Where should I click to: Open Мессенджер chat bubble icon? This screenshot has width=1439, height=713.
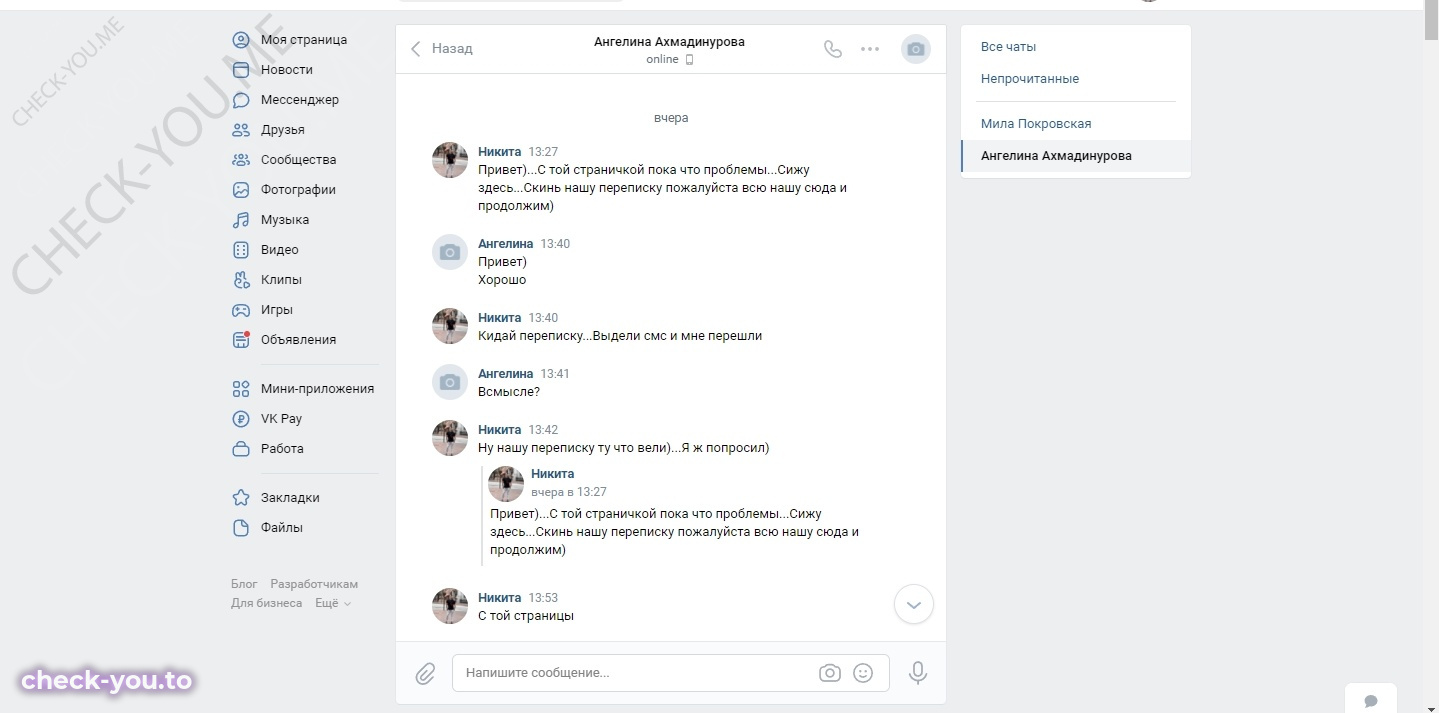coord(241,100)
